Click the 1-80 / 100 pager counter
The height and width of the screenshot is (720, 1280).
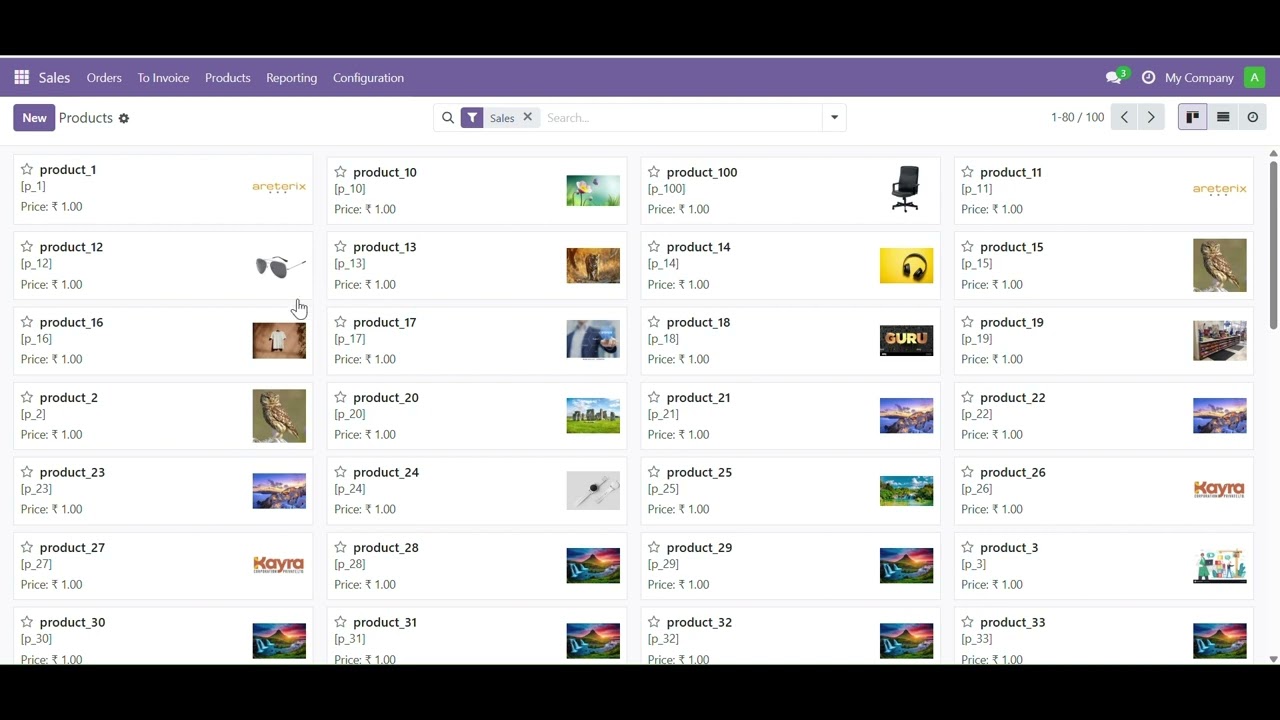[x=1077, y=118]
